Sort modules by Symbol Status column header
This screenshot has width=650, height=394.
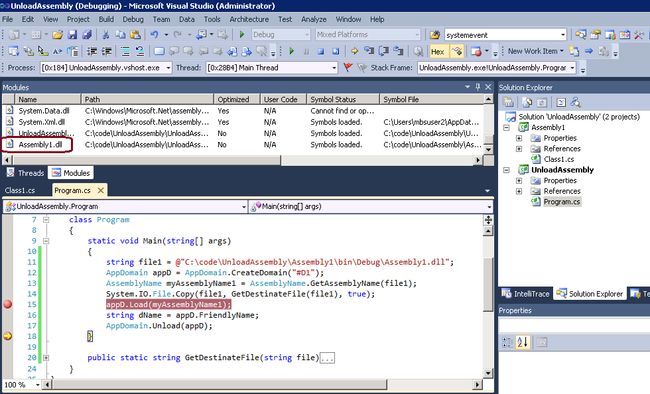coord(342,100)
